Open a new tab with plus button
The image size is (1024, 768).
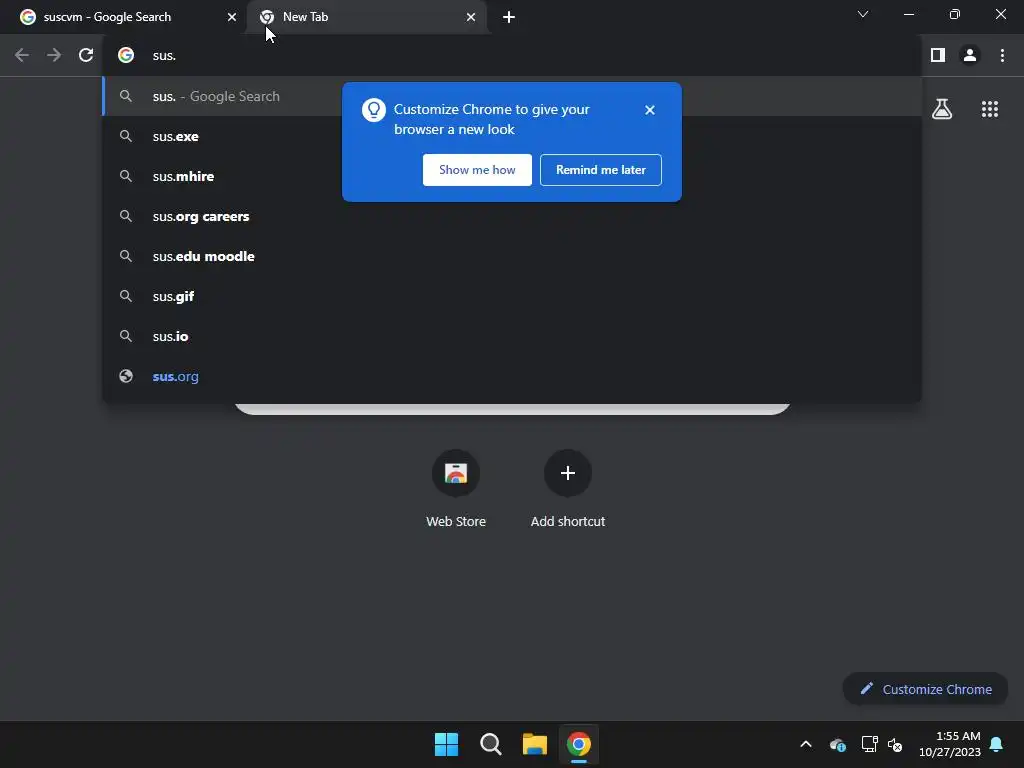pos(509,17)
